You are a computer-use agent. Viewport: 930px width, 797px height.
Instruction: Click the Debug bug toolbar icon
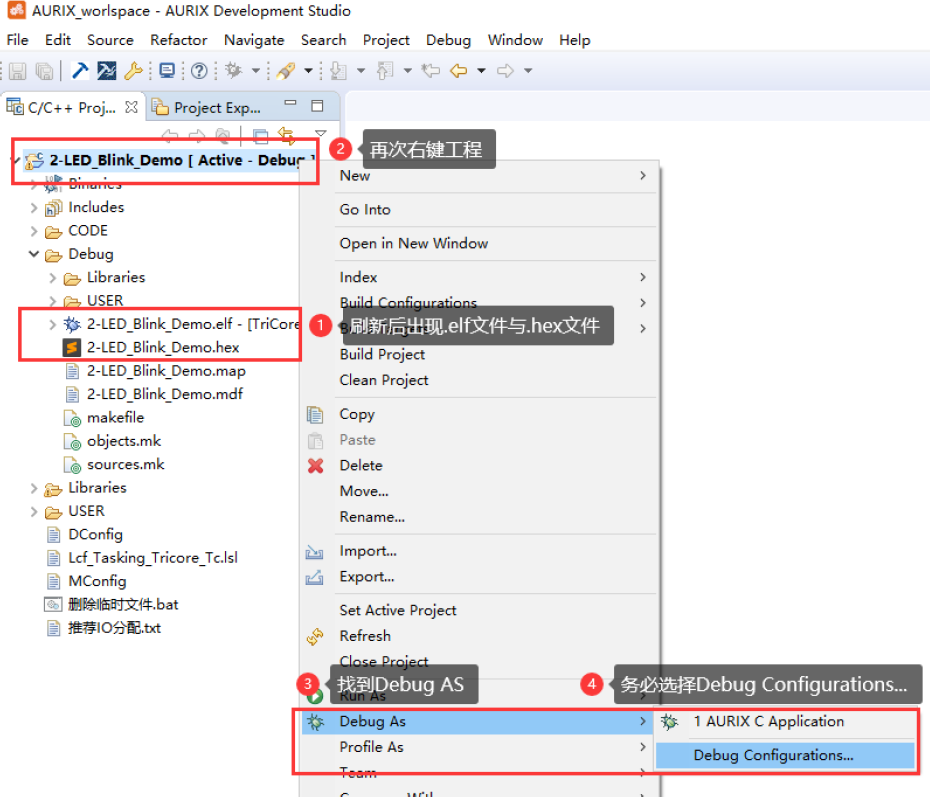[234, 71]
